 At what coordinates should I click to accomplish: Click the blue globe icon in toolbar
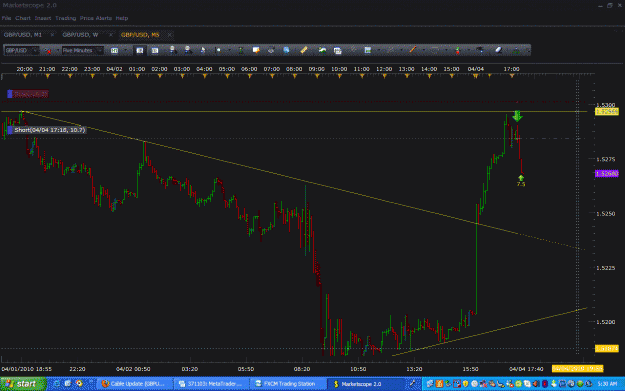coord(286,50)
